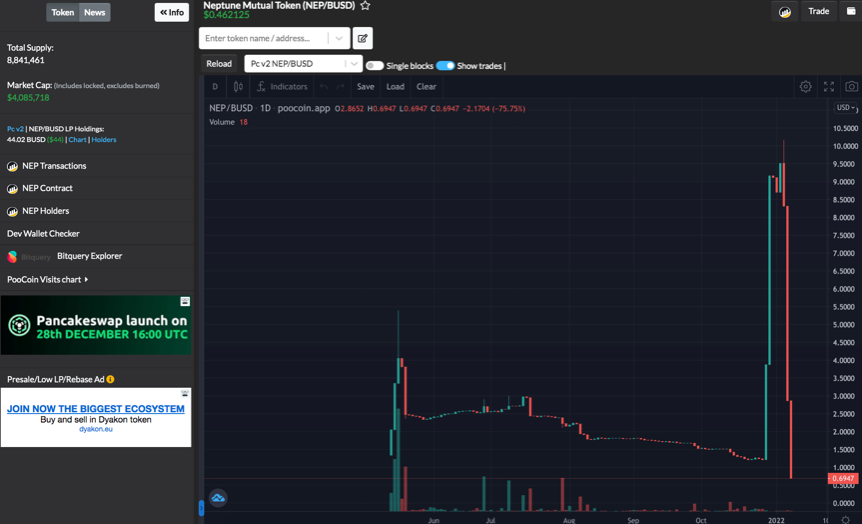Image resolution: width=862 pixels, height=524 pixels.
Task: Click the undo arrow in chart toolbar
Action: (324, 86)
